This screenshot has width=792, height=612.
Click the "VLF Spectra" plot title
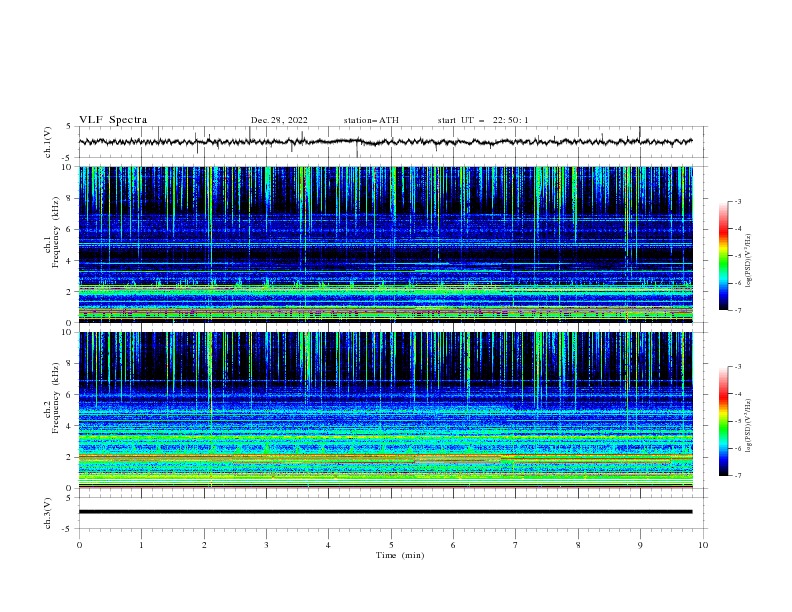(x=113, y=120)
